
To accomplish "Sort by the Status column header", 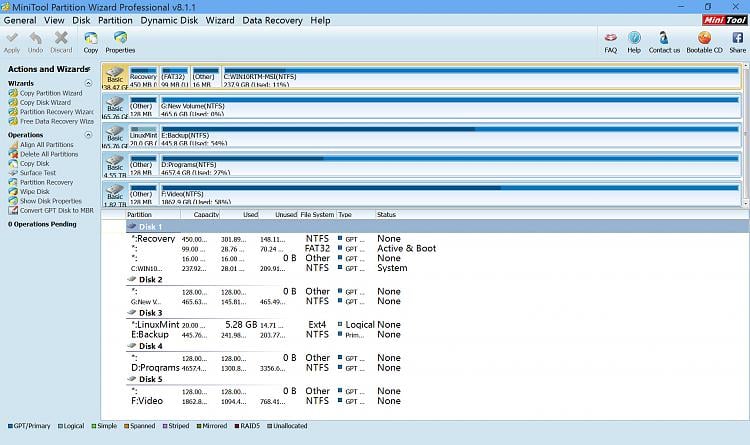I will click(386, 215).
